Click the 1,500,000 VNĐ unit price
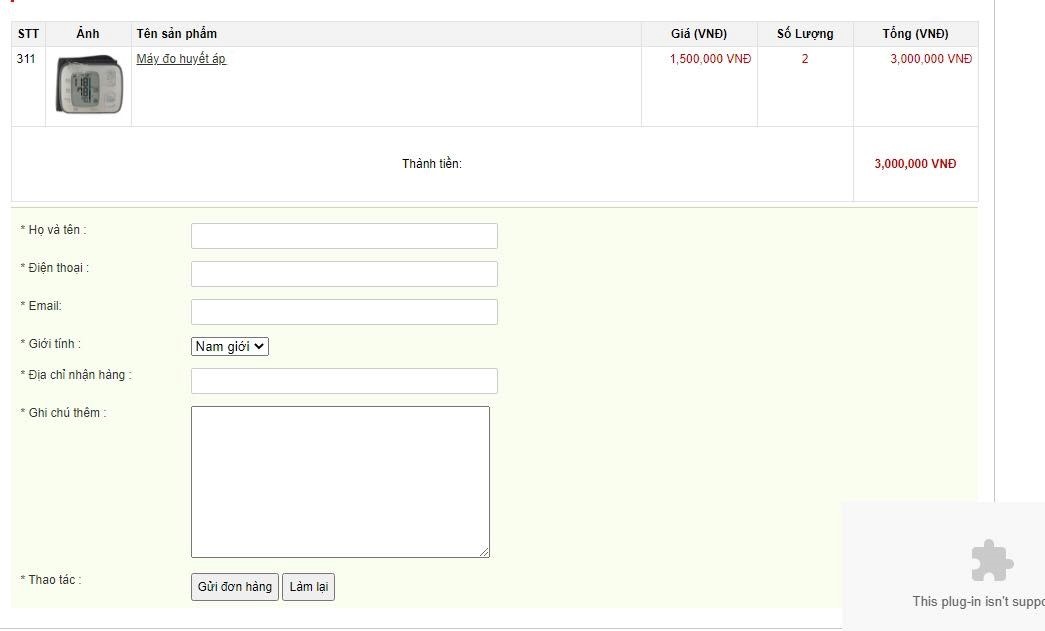The width and height of the screenshot is (1045, 631). point(710,59)
